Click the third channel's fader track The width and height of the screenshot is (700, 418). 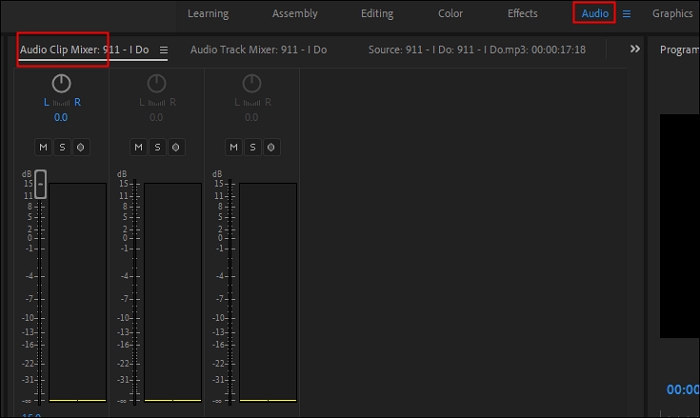click(230, 293)
